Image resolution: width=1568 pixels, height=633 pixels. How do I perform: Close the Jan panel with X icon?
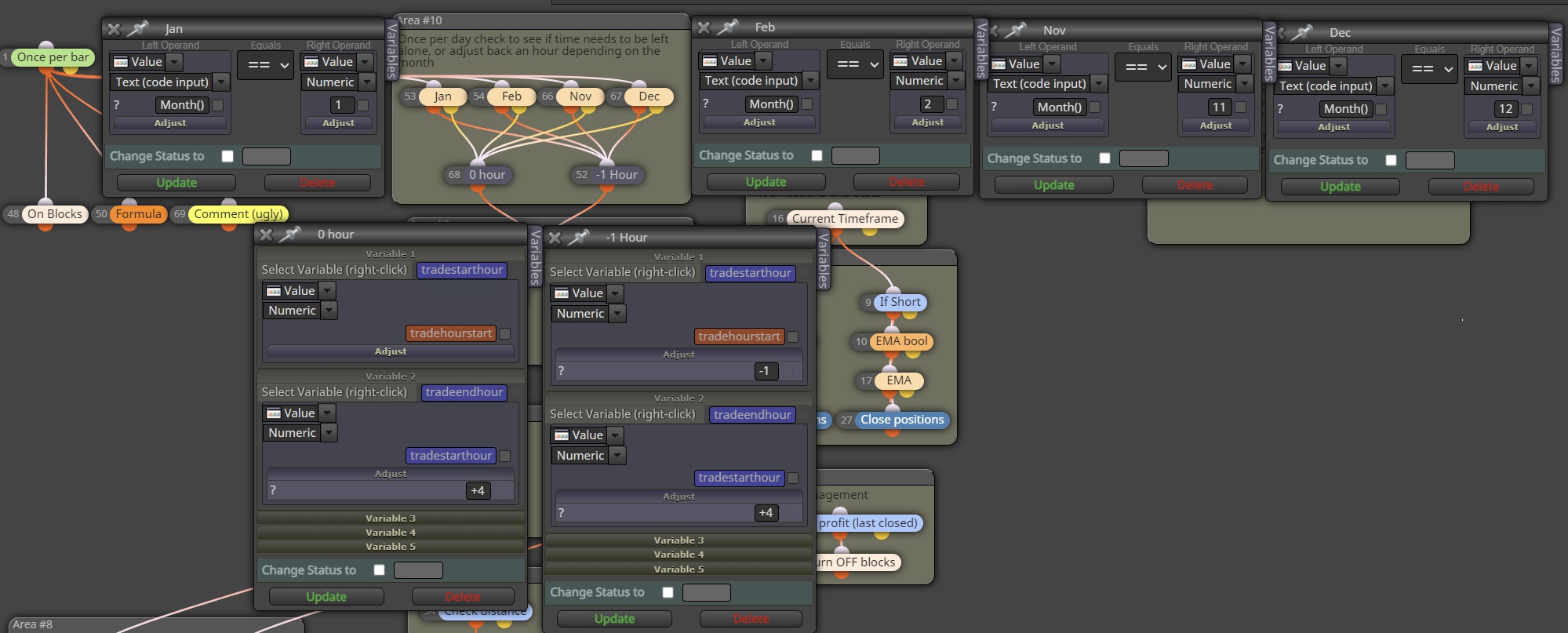pyautogui.click(x=114, y=29)
